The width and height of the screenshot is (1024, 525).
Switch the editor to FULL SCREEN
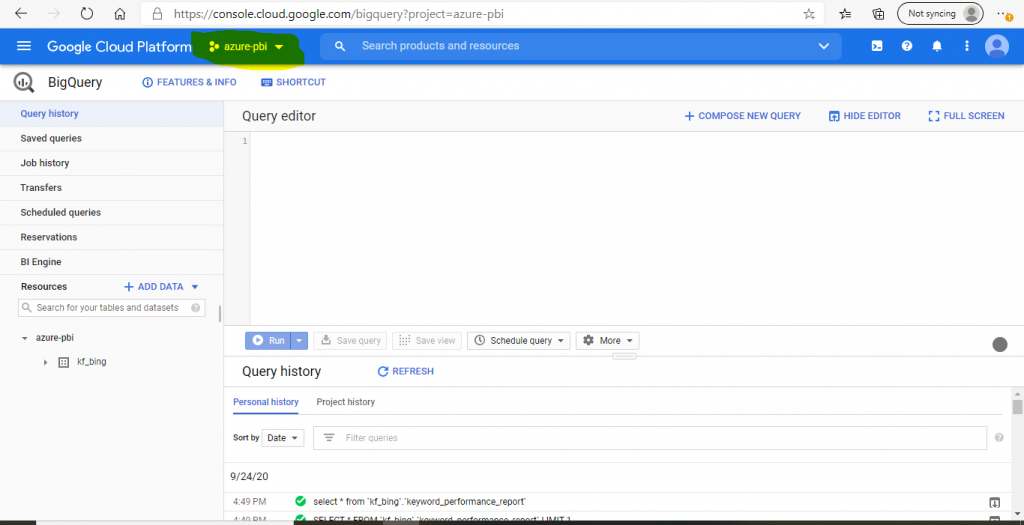pyautogui.click(x=967, y=116)
